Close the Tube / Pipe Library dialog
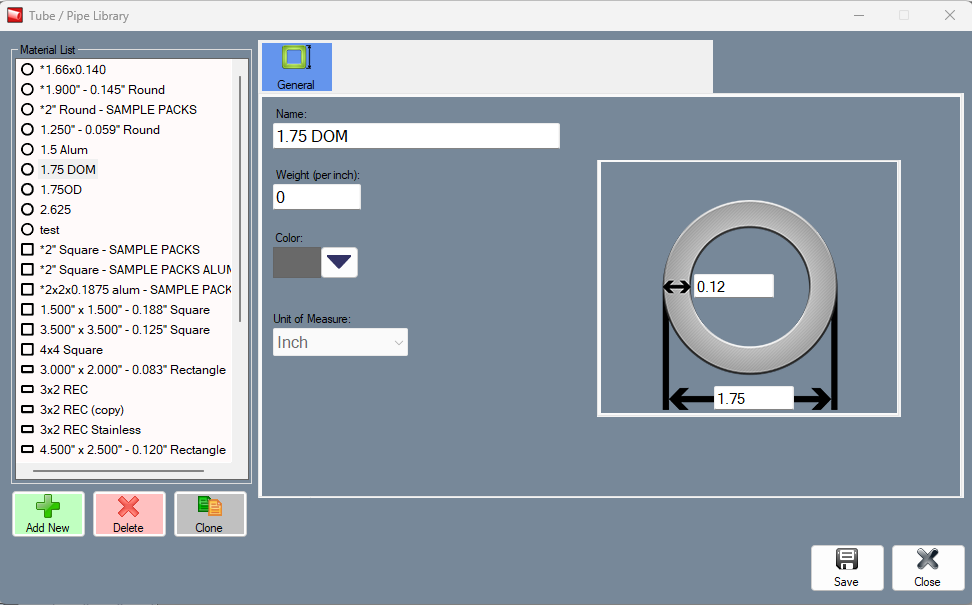This screenshot has height=606, width=972. (928, 568)
